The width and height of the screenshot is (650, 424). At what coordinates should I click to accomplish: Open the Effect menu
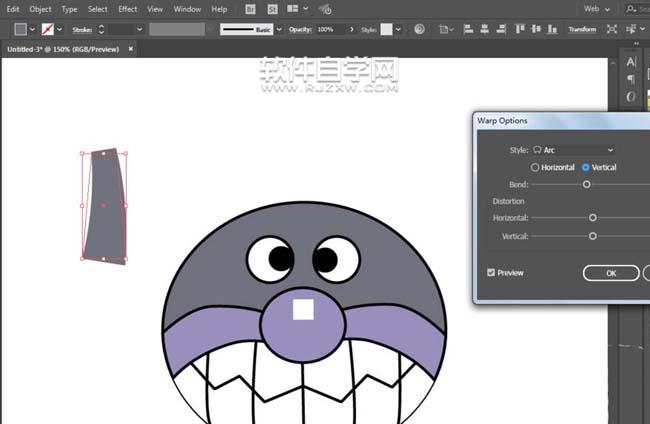(x=127, y=9)
